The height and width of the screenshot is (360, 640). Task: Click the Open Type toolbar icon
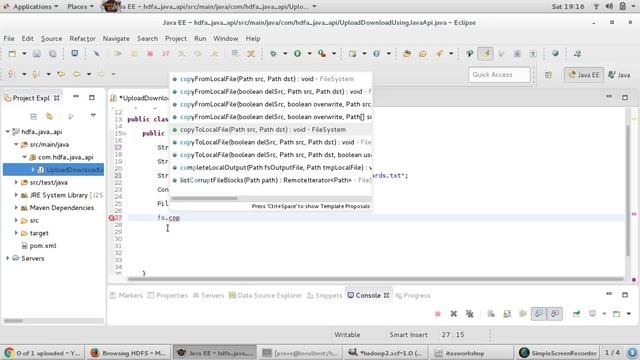[x=407, y=53]
